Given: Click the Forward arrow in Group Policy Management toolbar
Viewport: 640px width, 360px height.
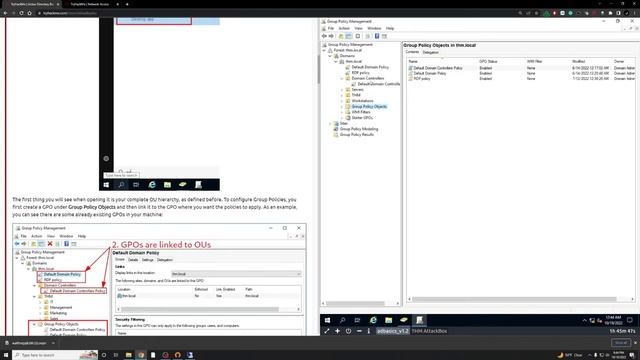Looking at the screenshot, I should click(331, 36).
